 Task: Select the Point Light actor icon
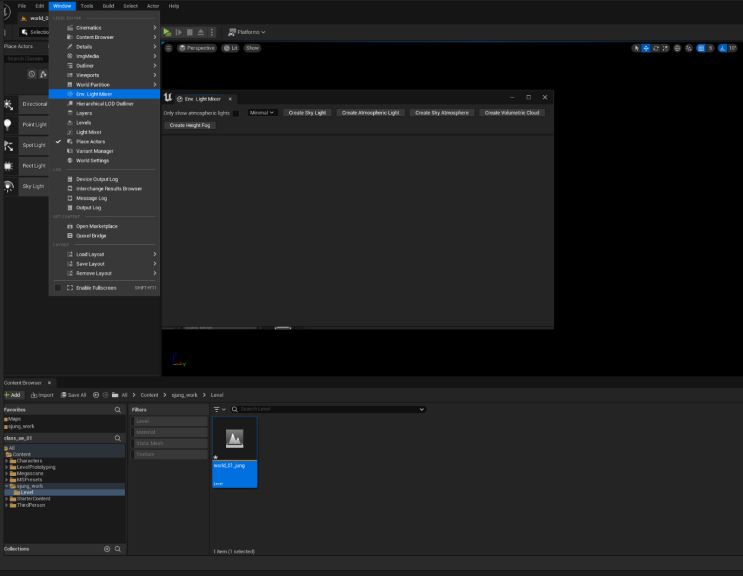8,125
